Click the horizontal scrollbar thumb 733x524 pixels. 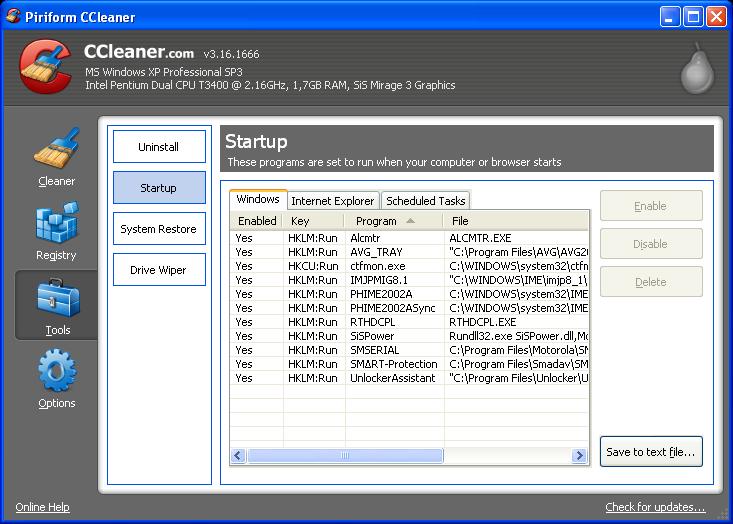click(x=345, y=455)
